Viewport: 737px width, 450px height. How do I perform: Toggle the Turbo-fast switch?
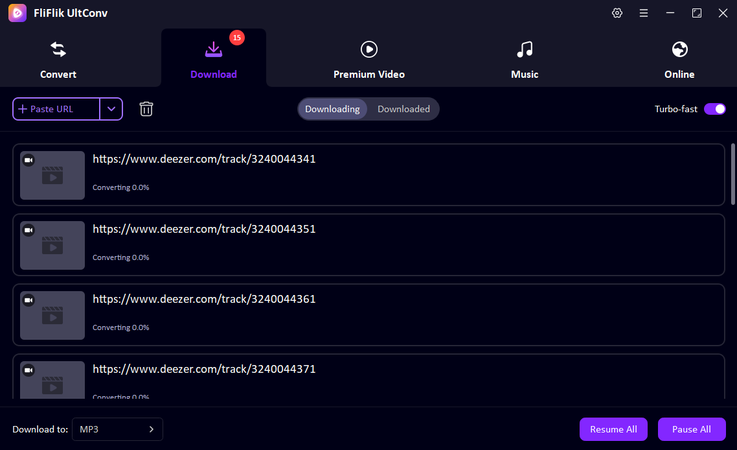pos(714,109)
